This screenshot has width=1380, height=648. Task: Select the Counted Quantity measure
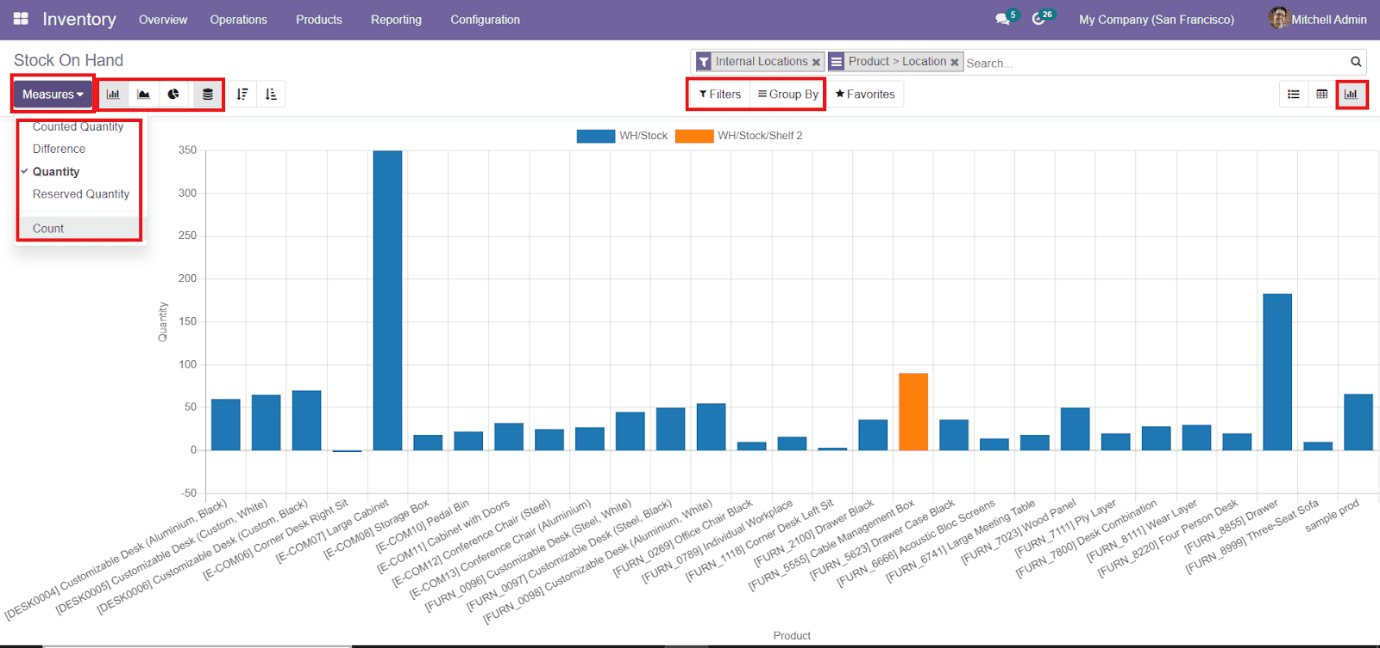78,126
